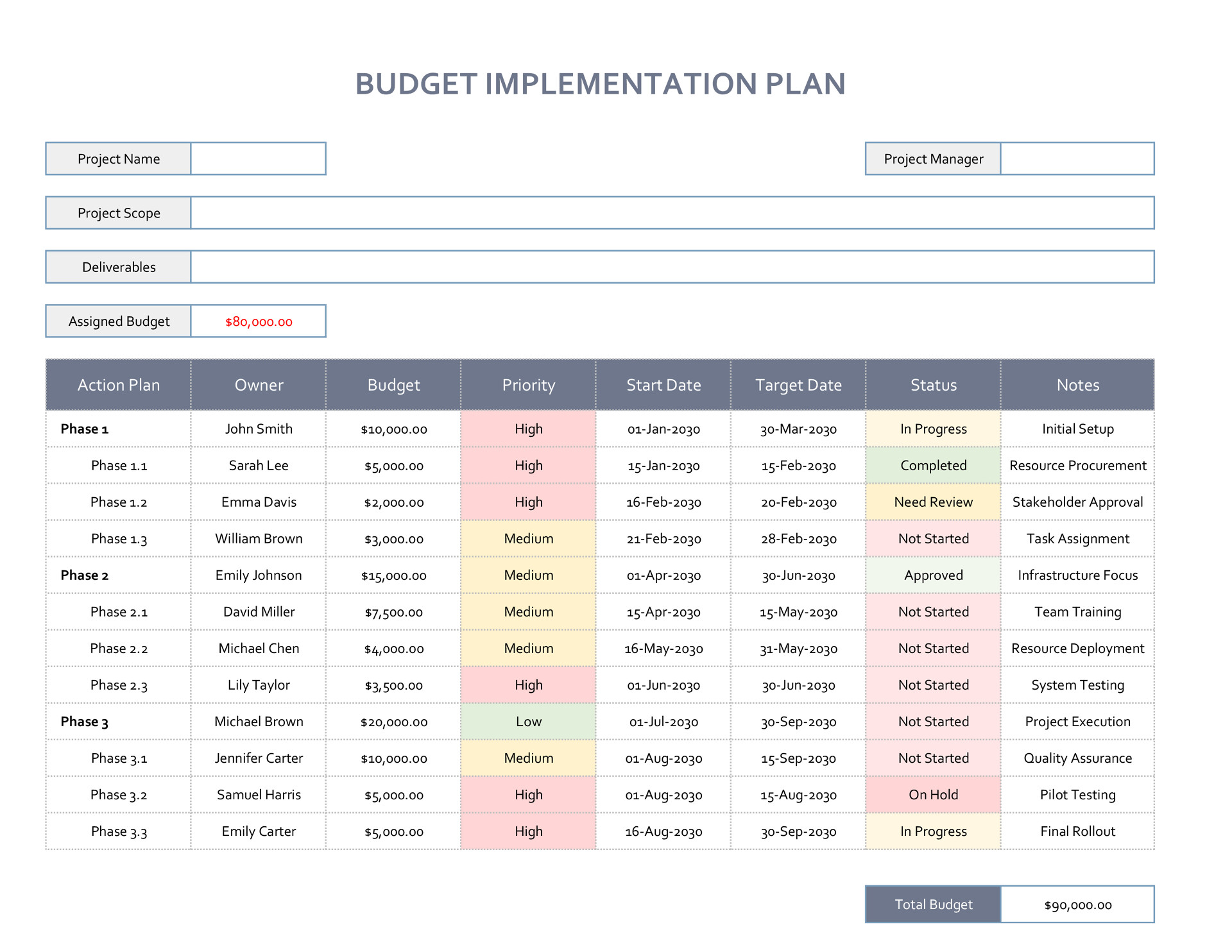1232x952 pixels.
Task: Click the Deliverables empty field
Action: [x=671, y=267]
